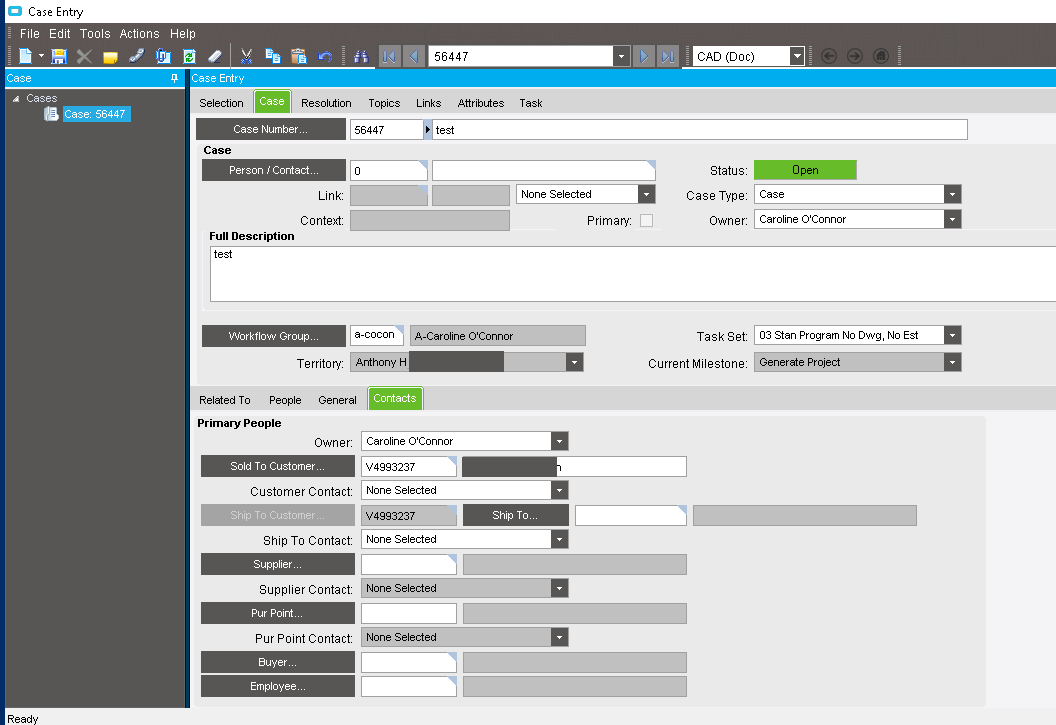Click the paperclip attachments icon
Viewport: 1056px width, 725px height.
(163, 57)
